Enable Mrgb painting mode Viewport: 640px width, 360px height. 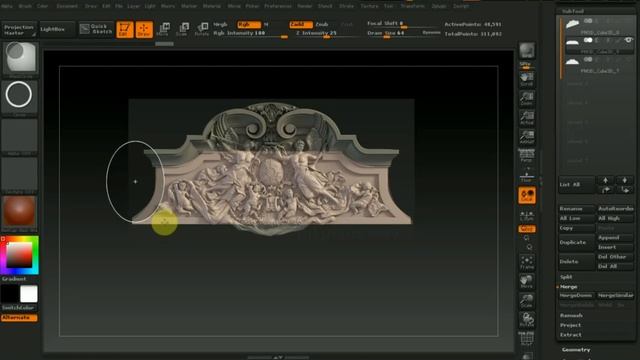pos(220,24)
